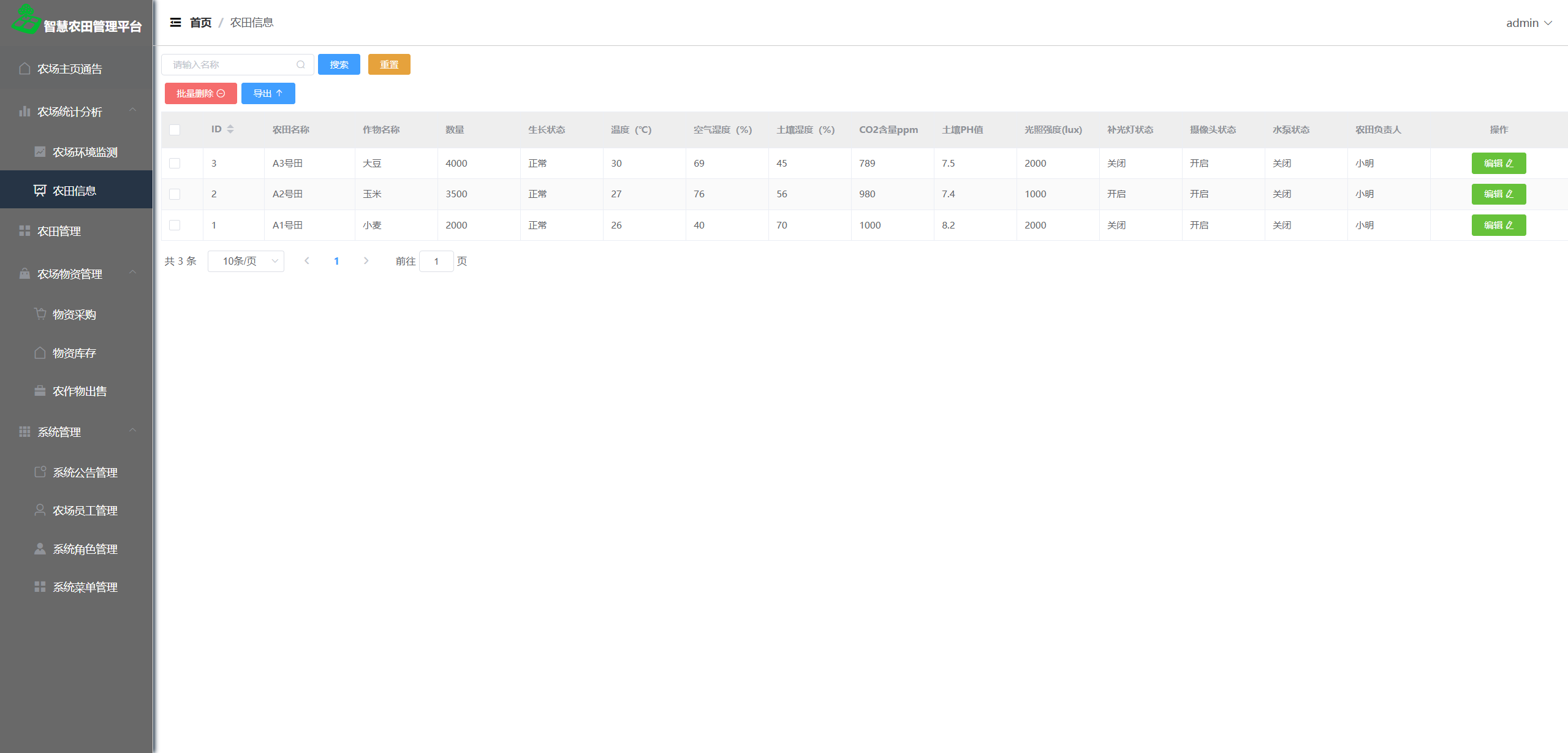Tick the checkbox for A1号田 row
Screen dimensions: 1568x753
tap(175, 225)
